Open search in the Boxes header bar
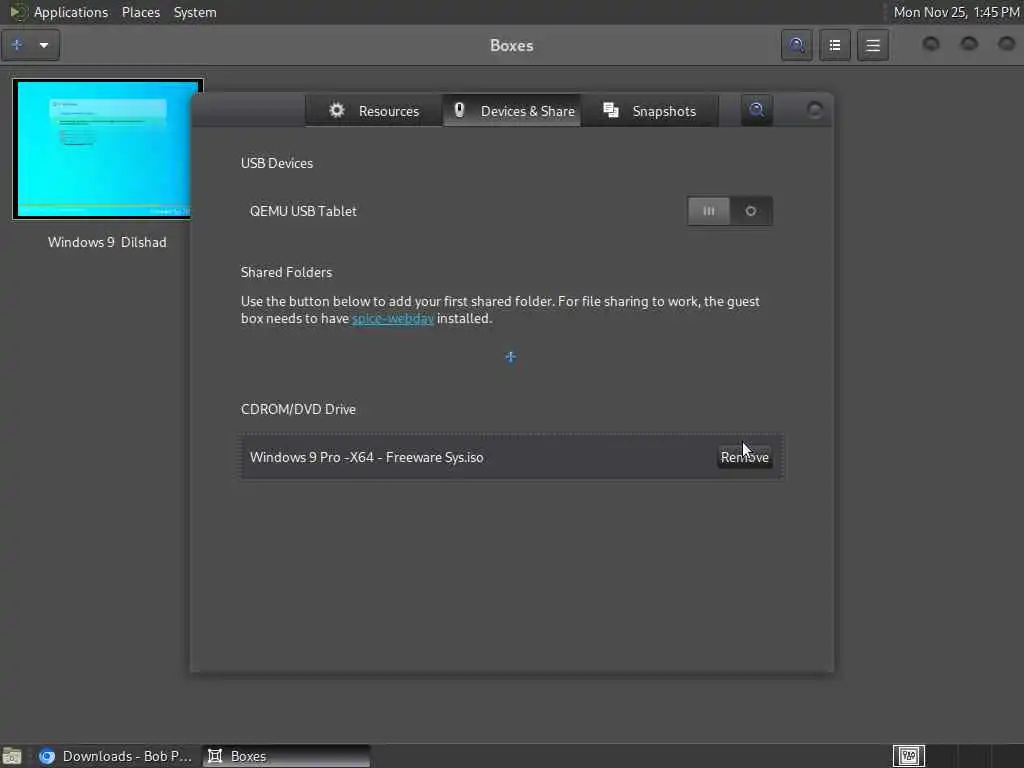This screenshot has height=768, width=1024. tap(797, 45)
